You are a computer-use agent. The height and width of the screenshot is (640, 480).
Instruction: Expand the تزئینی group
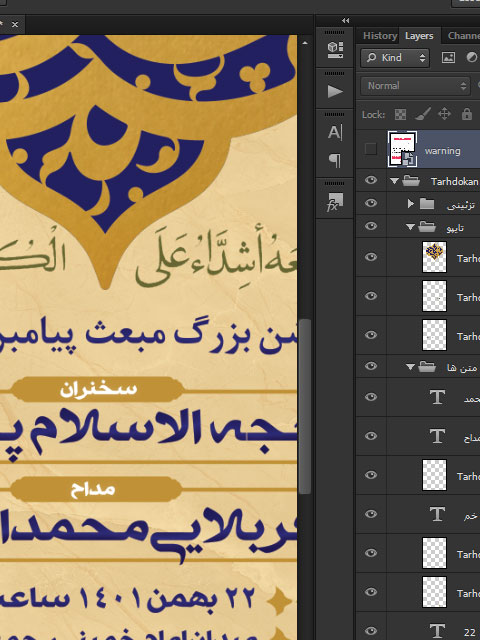tap(411, 203)
